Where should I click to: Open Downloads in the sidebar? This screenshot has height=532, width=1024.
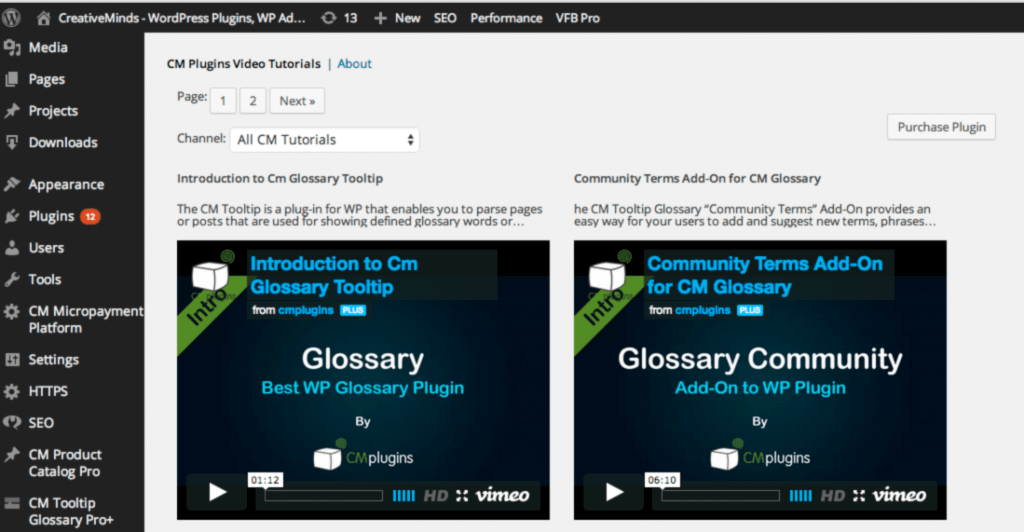[x=63, y=142]
